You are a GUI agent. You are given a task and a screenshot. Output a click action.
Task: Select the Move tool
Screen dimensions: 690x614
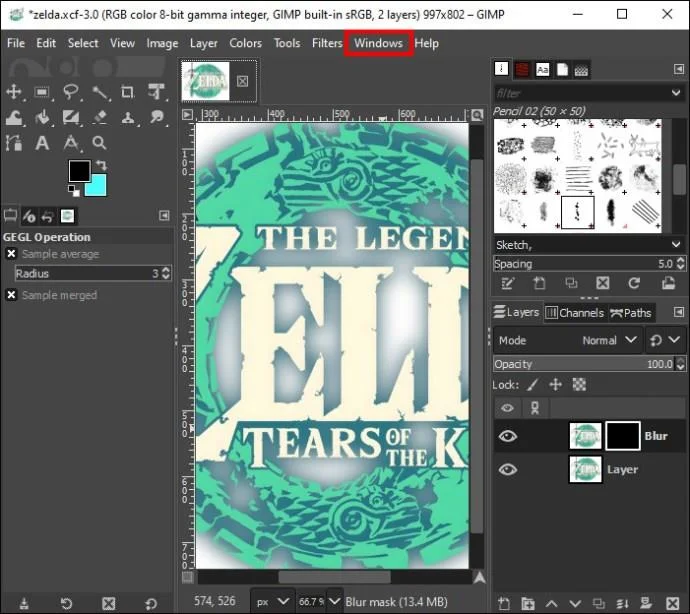(x=14, y=92)
